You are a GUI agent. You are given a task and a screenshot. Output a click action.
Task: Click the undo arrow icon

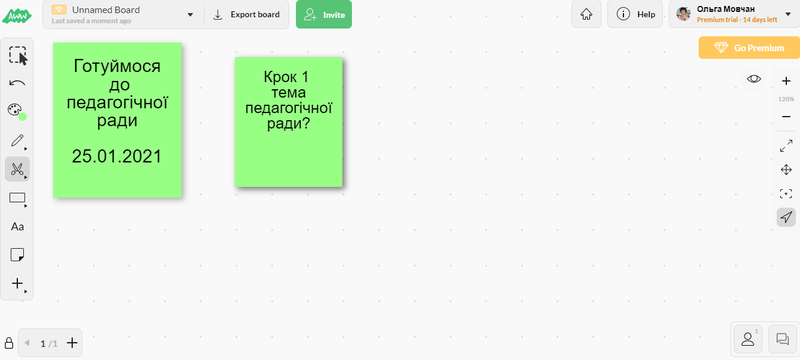pos(17,83)
